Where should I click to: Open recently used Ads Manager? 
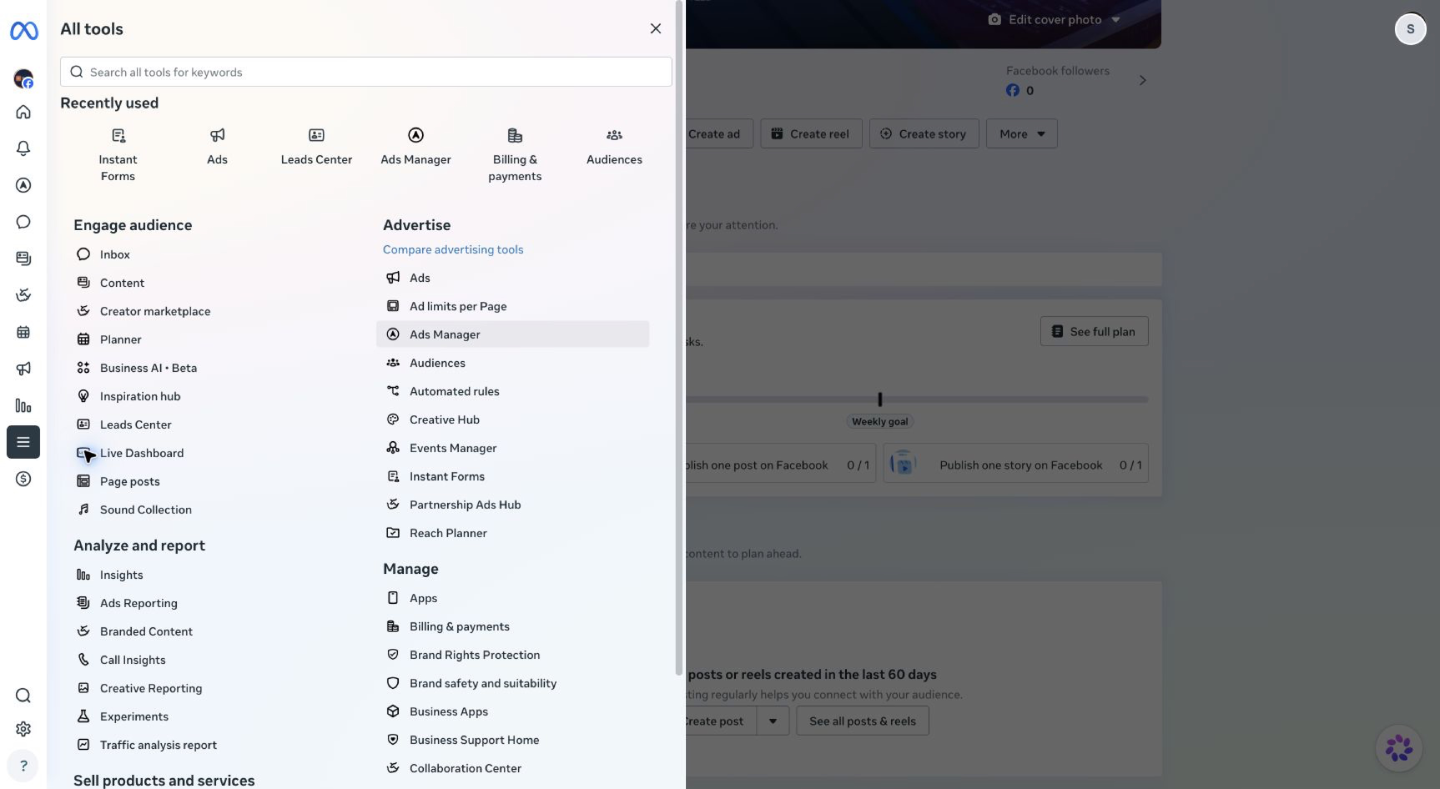click(416, 146)
